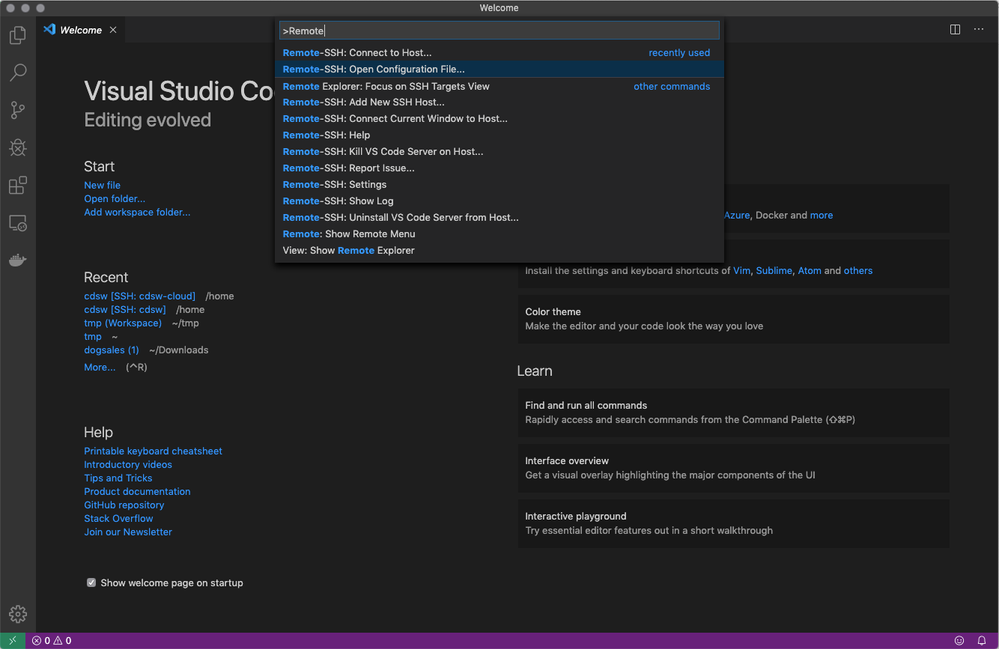The height and width of the screenshot is (649, 999).
Task: Split the editor to the right
Action: (954, 29)
